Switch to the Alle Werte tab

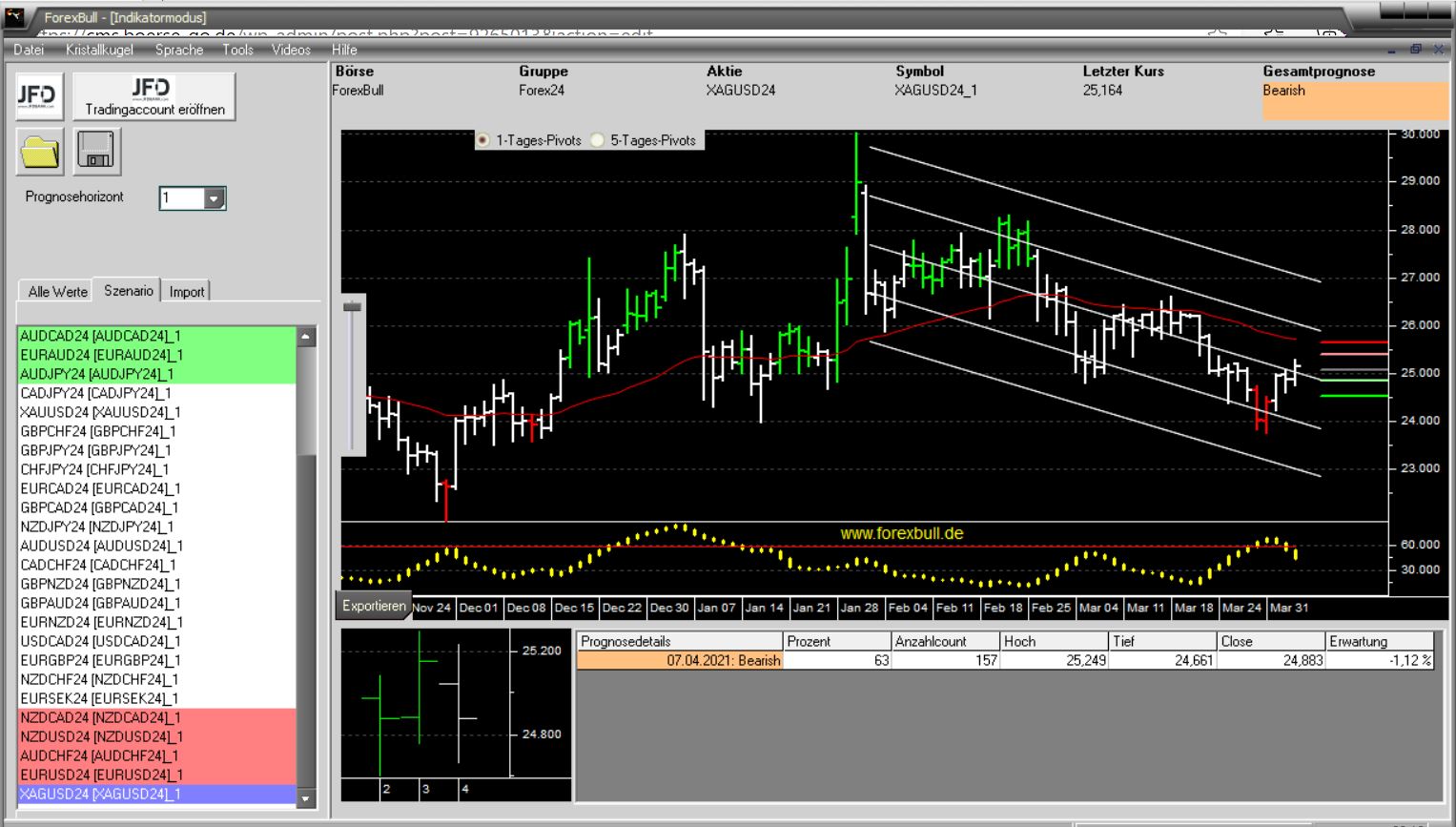click(57, 292)
